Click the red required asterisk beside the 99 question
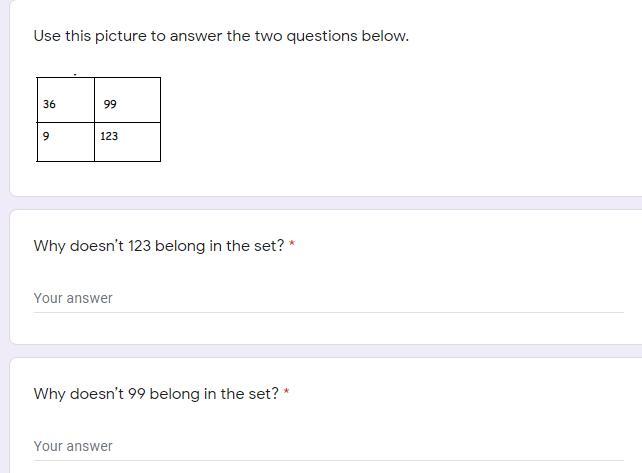Viewport: 642px width, 473px height. pos(286,394)
